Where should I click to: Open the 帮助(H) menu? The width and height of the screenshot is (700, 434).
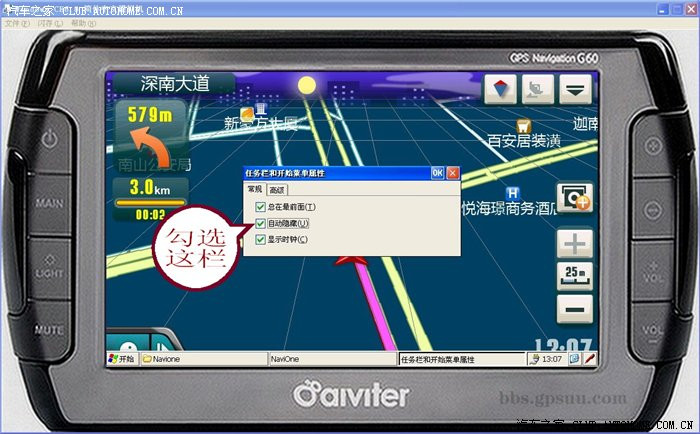pyautogui.click(x=83, y=23)
